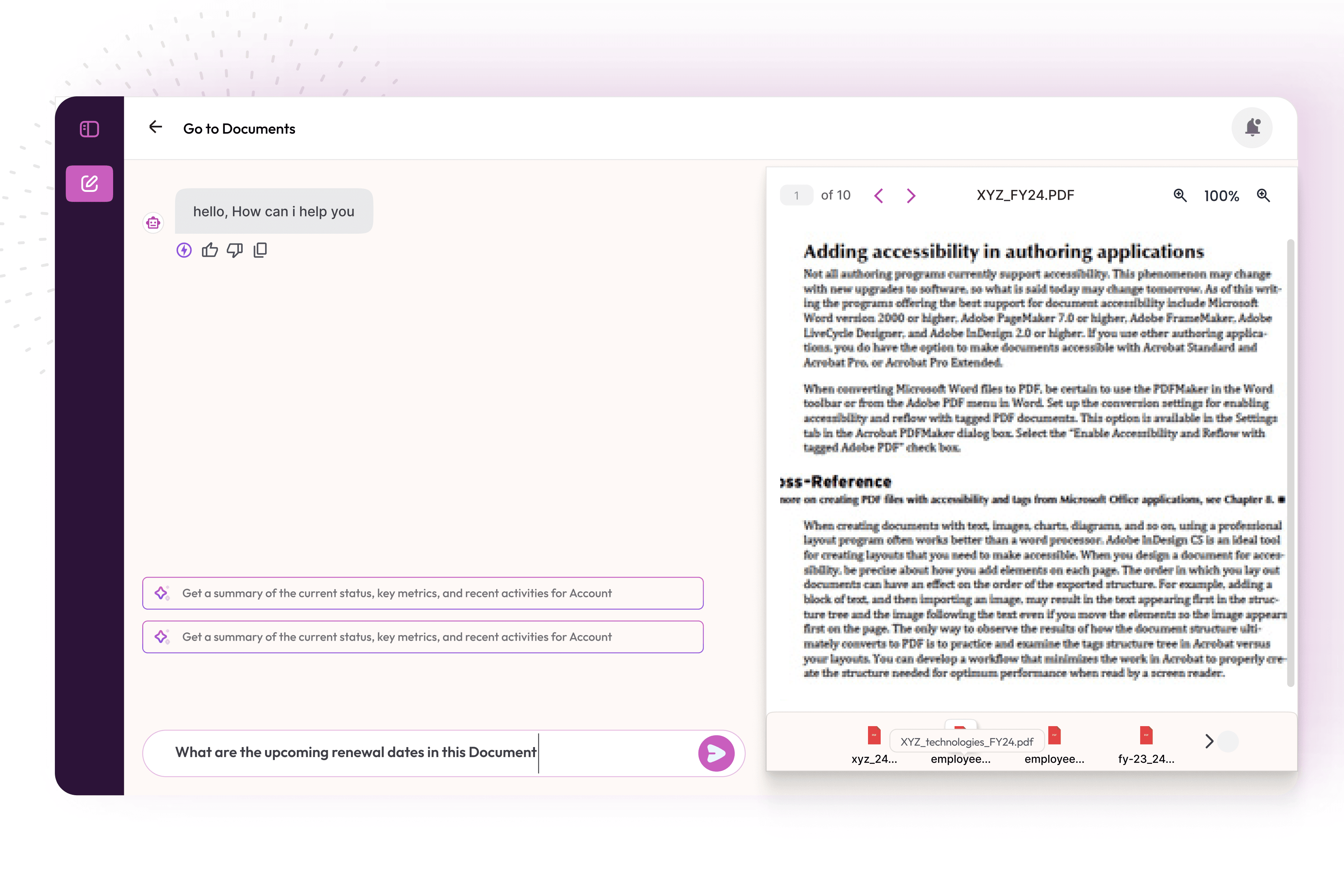Click the purple new chat edit icon
Screen dimensions: 1344x896
click(x=89, y=183)
